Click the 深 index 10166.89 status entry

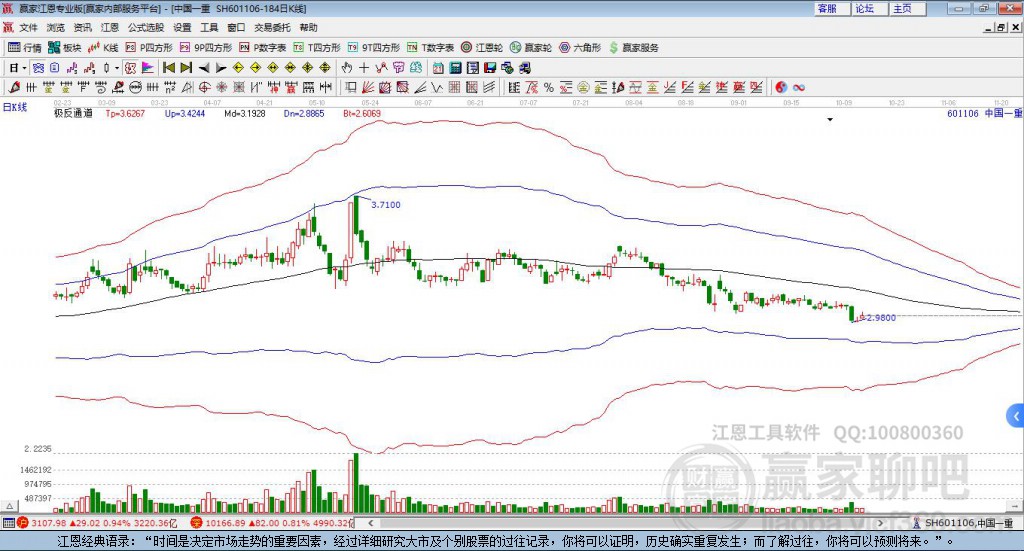point(273,523)
